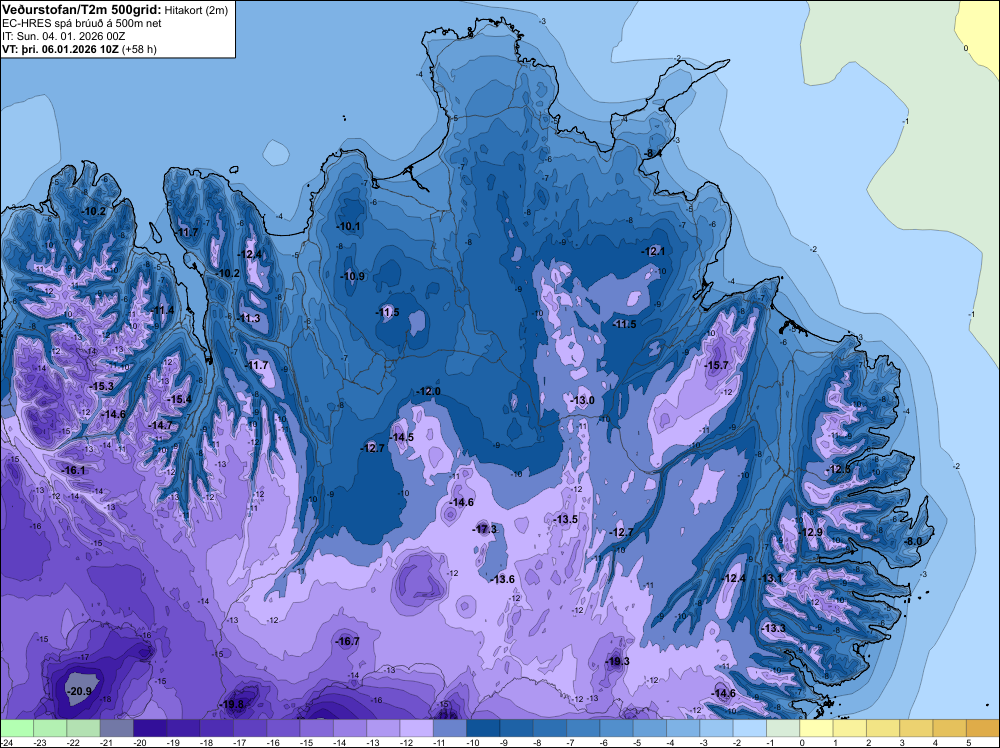Click the -13.0 temperature label

(x=582, y=400)
